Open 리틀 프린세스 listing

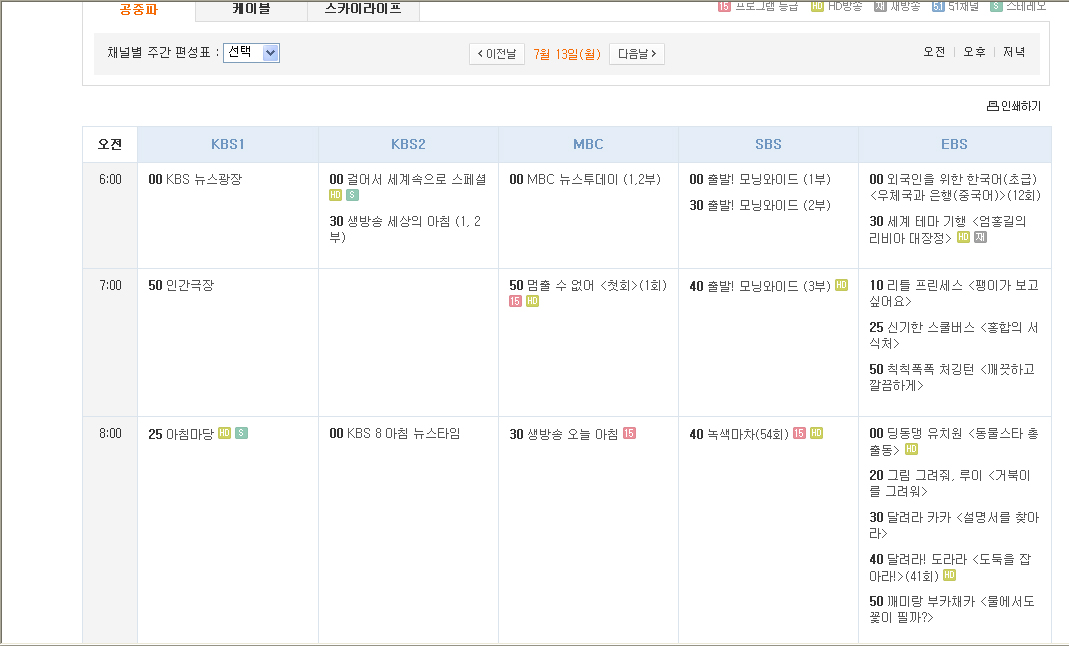[x=954, y=293]
